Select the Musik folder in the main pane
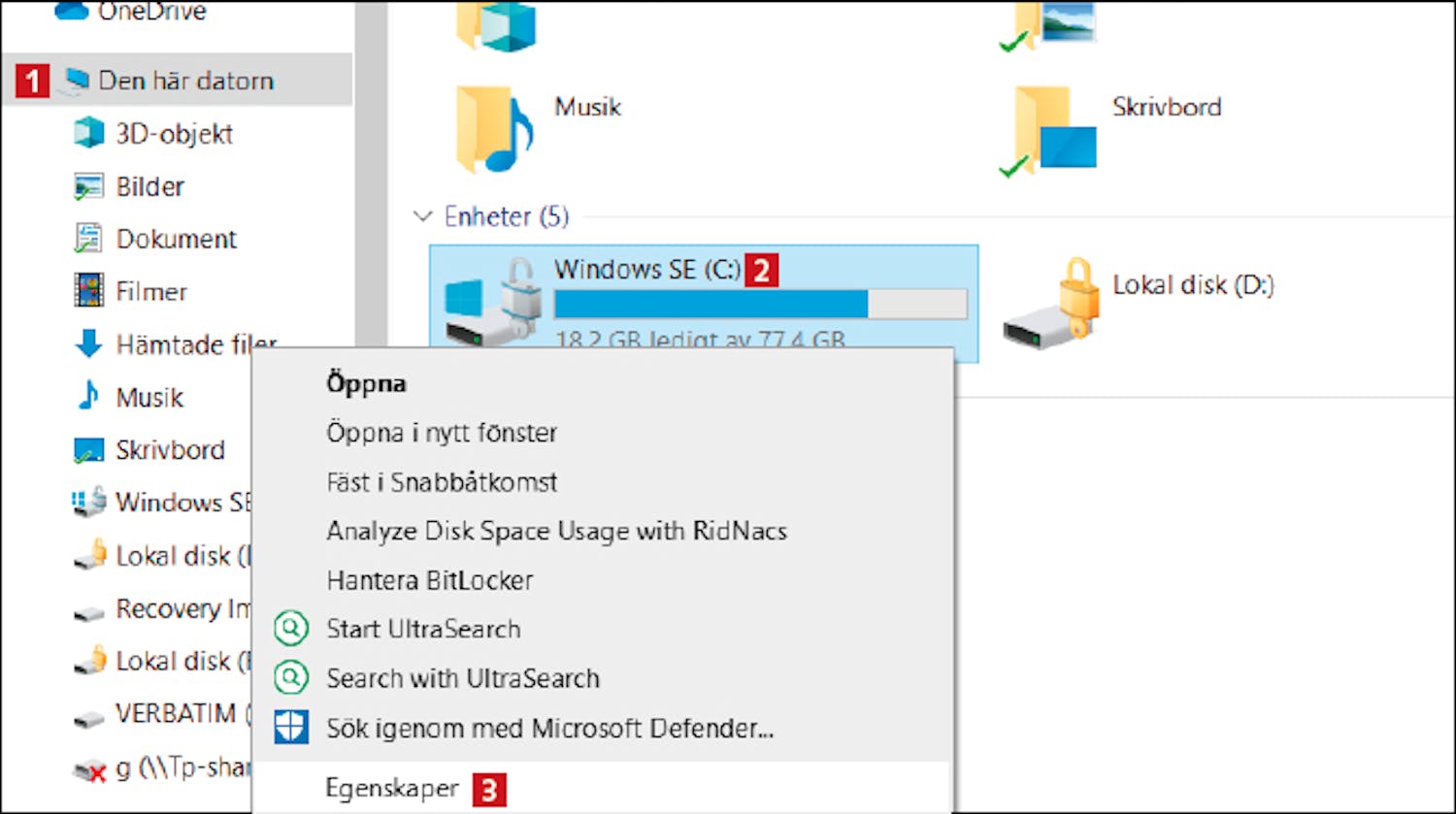 pyautogui.click(x=540, y=129)
